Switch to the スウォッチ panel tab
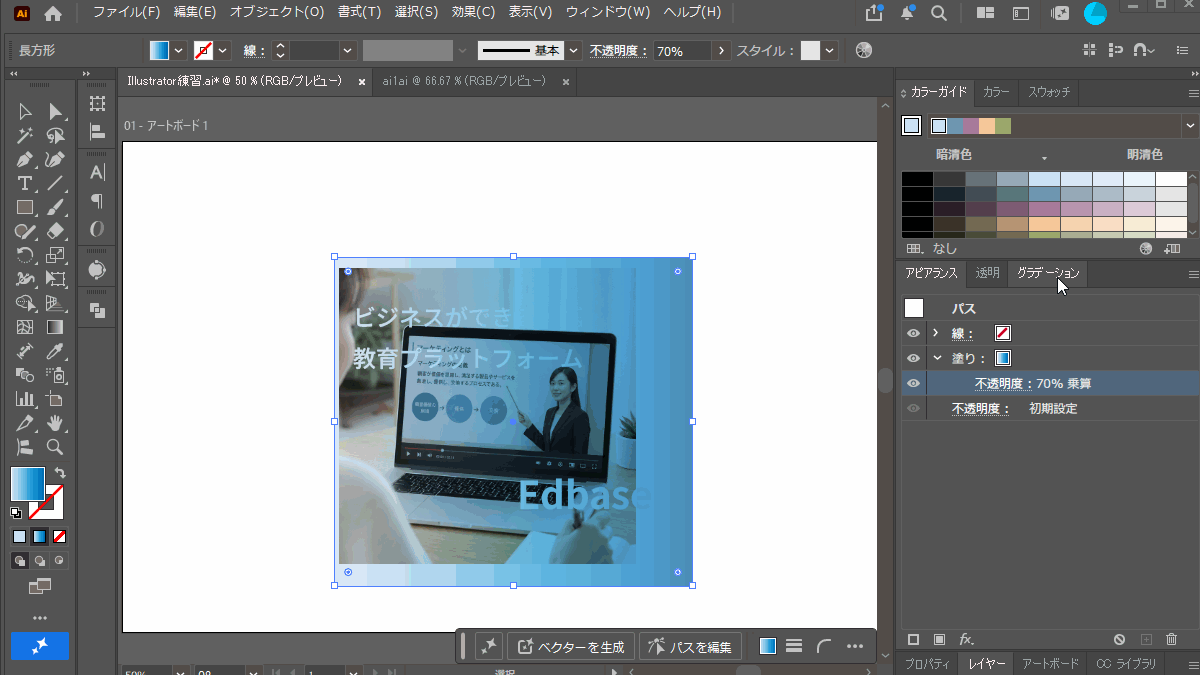The width and height of the screenshot is (1200, 675). [x=1049, y=92]
